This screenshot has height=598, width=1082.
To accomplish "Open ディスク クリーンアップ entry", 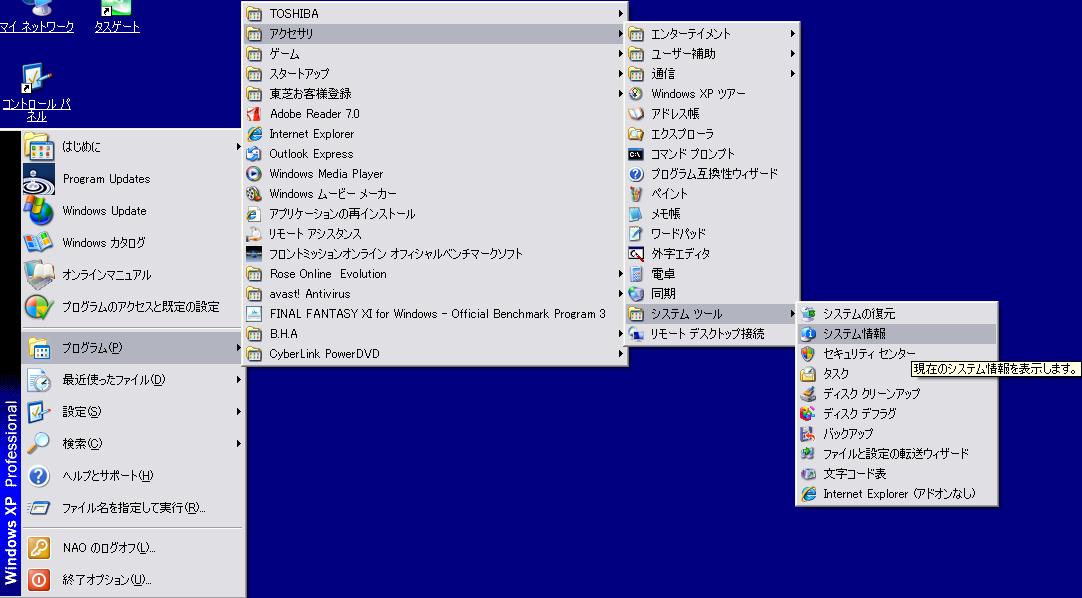I will (x=896, y=394).
